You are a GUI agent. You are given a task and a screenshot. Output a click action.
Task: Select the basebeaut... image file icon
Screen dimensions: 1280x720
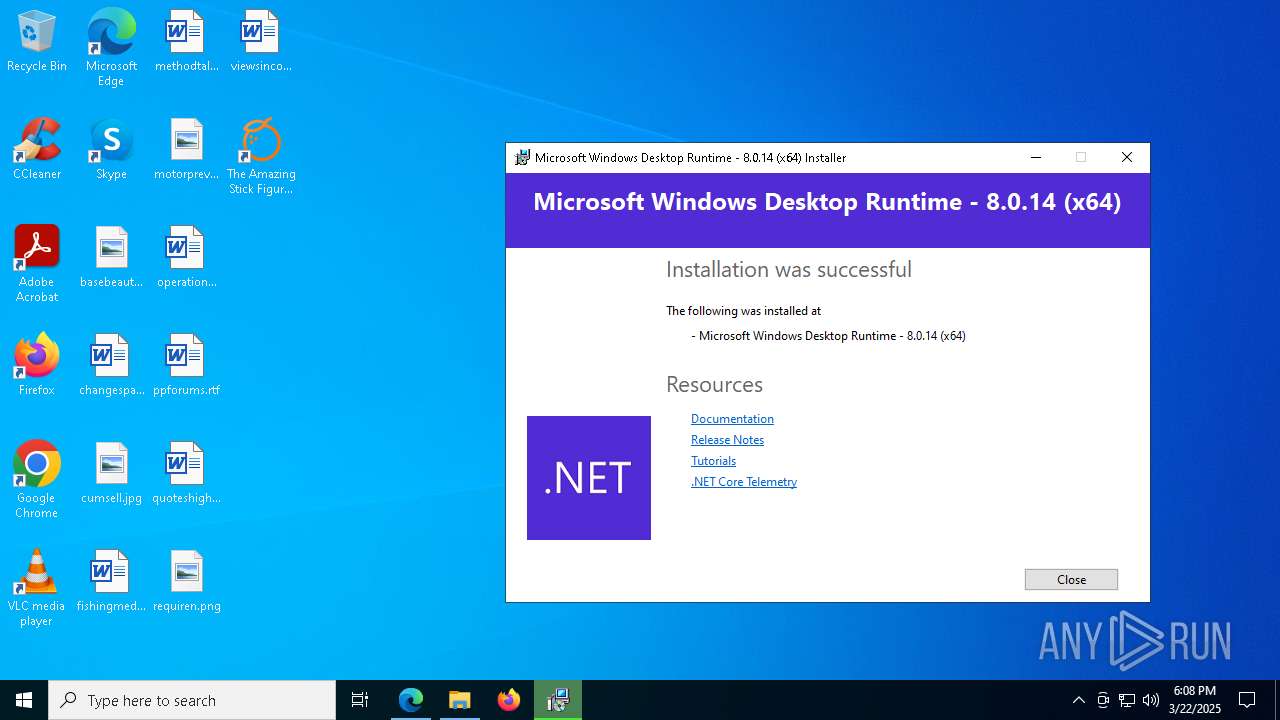click(x=111, y=257)
